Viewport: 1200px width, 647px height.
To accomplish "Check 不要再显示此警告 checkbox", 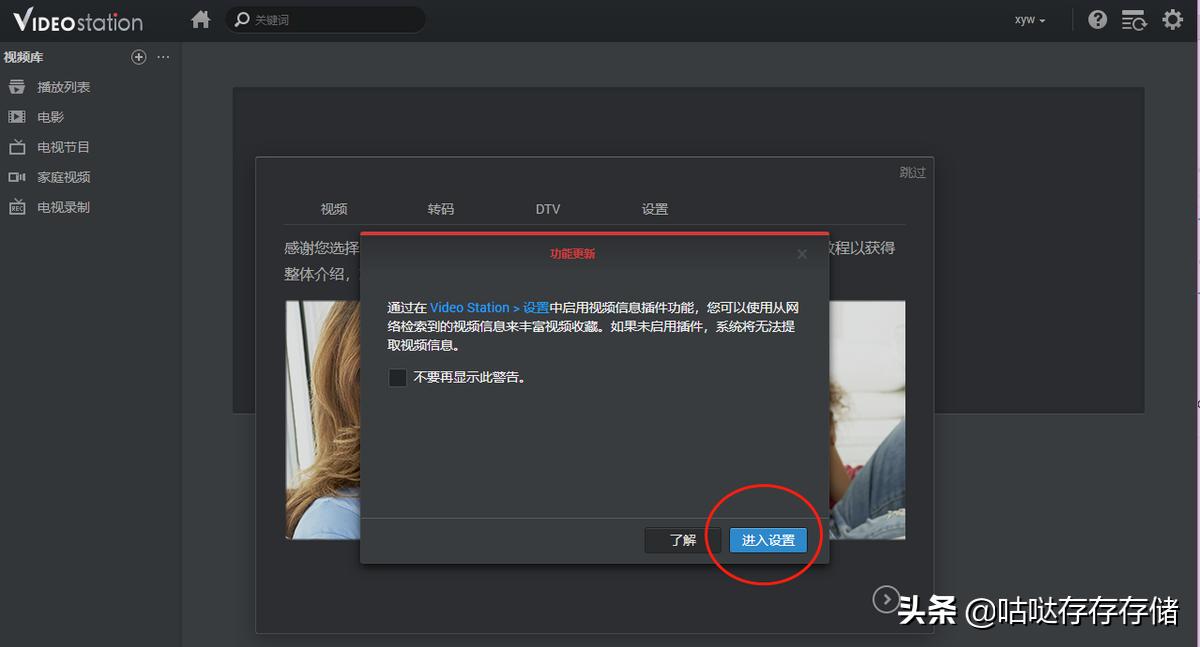I will [396, 378].
